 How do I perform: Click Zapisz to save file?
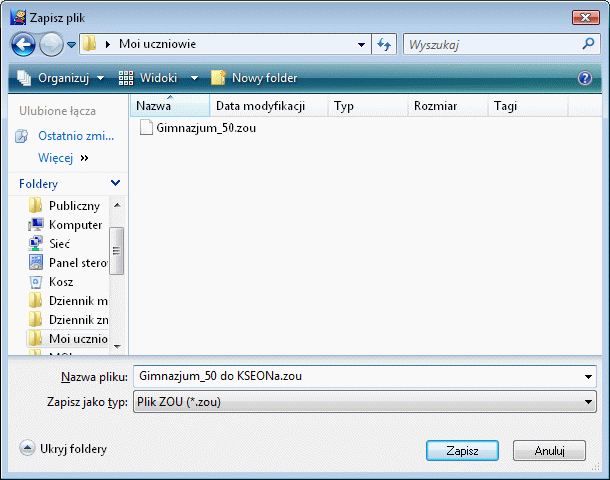point(462,450)
